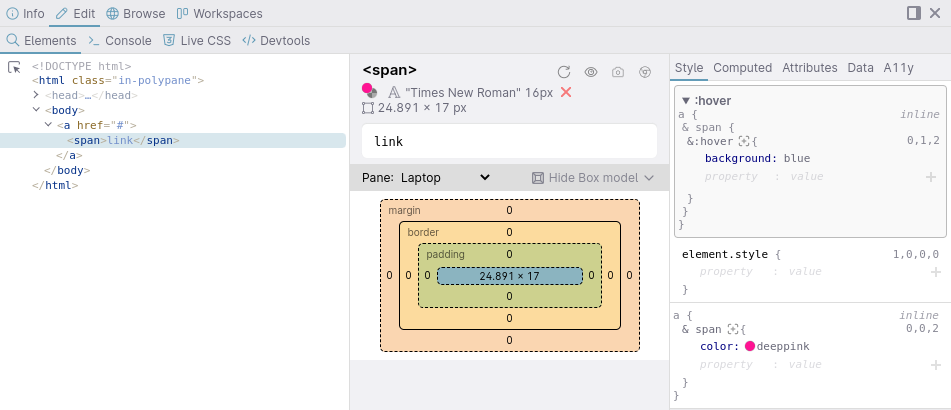Screen dimensions: 951x410
Task: Click the 24.891 × 17 content box
Action: click(509, 276)
